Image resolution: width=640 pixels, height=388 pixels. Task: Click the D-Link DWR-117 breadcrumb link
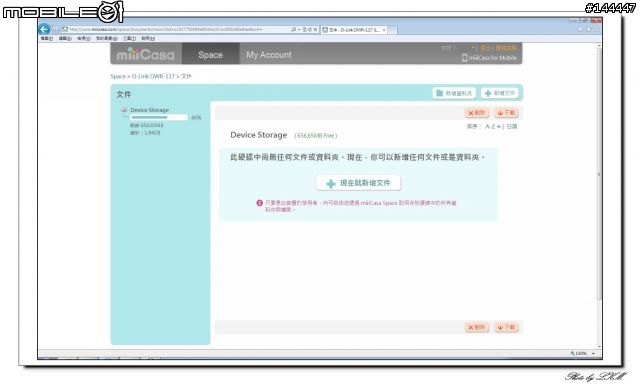[153, 76]
